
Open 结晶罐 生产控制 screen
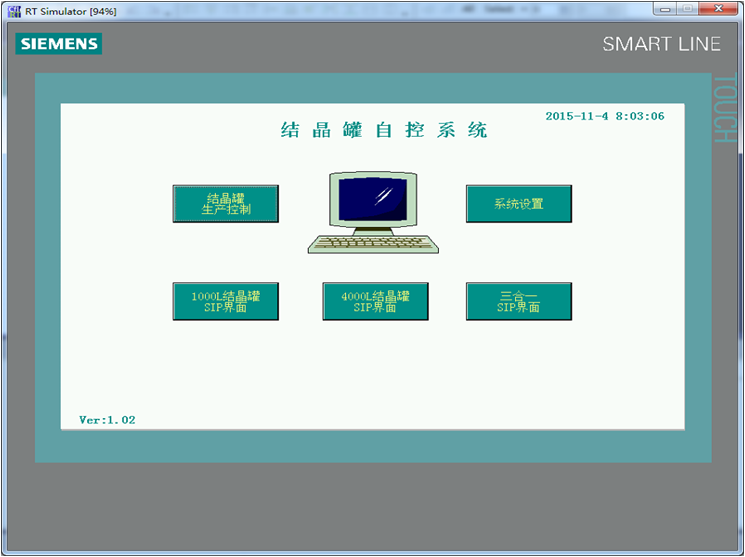(225, 204)
